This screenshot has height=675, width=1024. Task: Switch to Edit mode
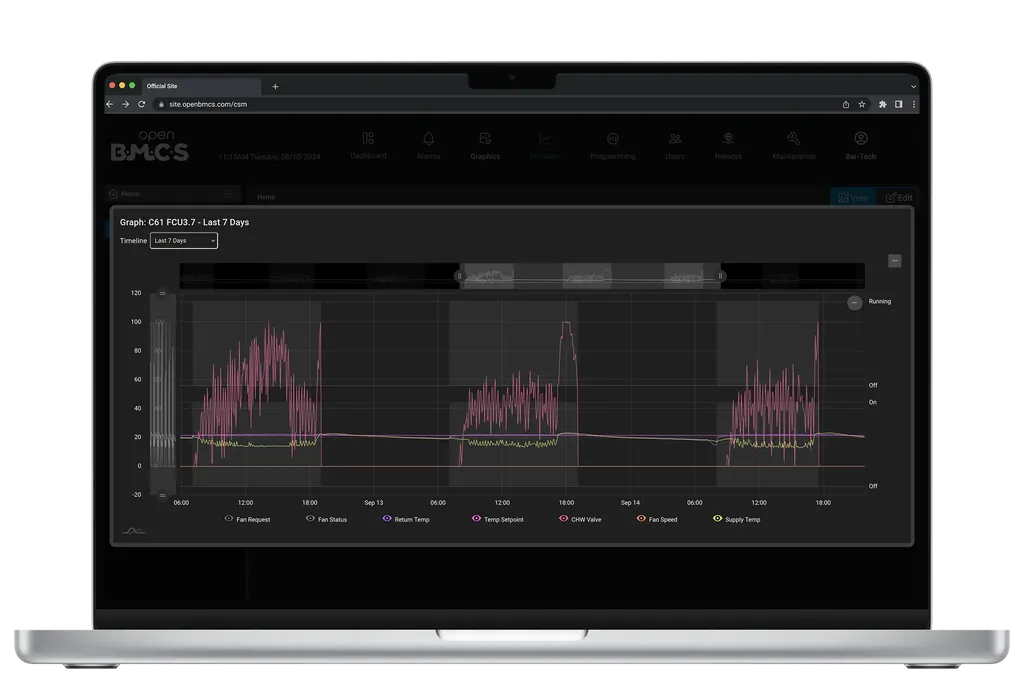pos(899,197)
